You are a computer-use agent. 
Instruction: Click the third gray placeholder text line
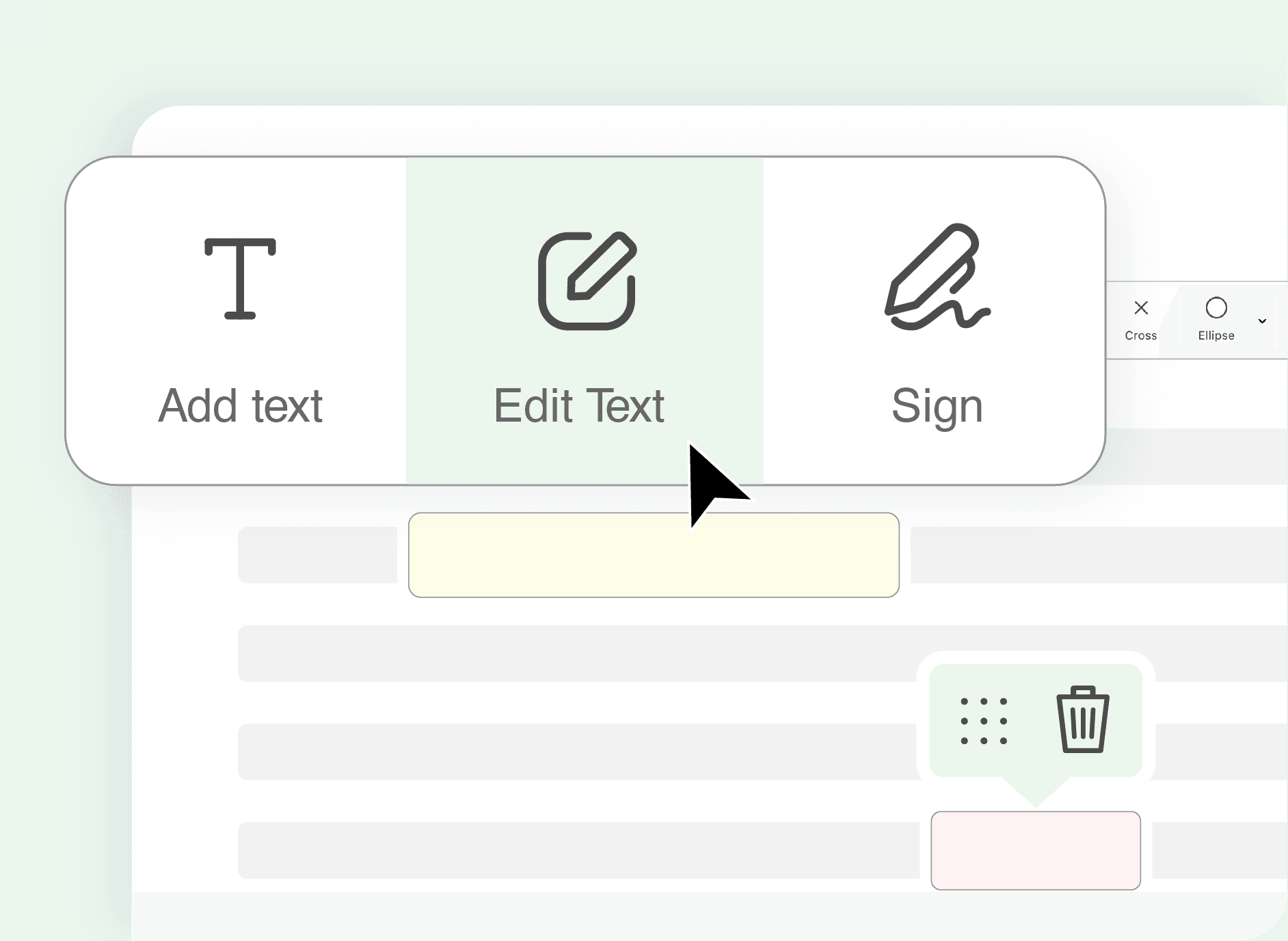tap(578, 752)
